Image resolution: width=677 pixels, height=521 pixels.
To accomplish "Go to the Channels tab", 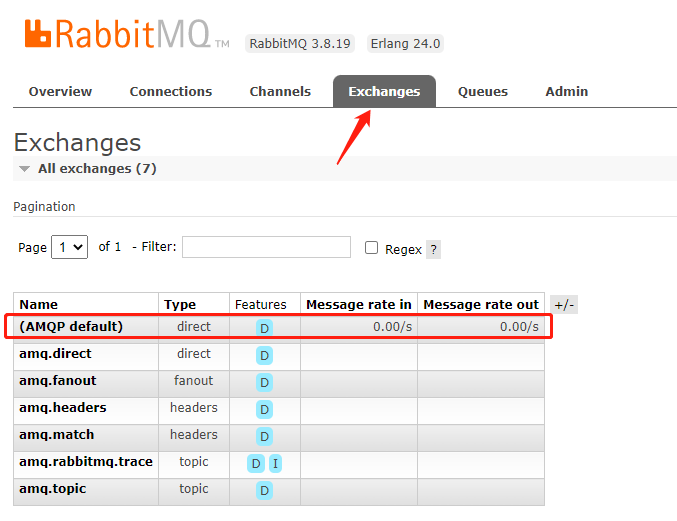I will point(280,92).
